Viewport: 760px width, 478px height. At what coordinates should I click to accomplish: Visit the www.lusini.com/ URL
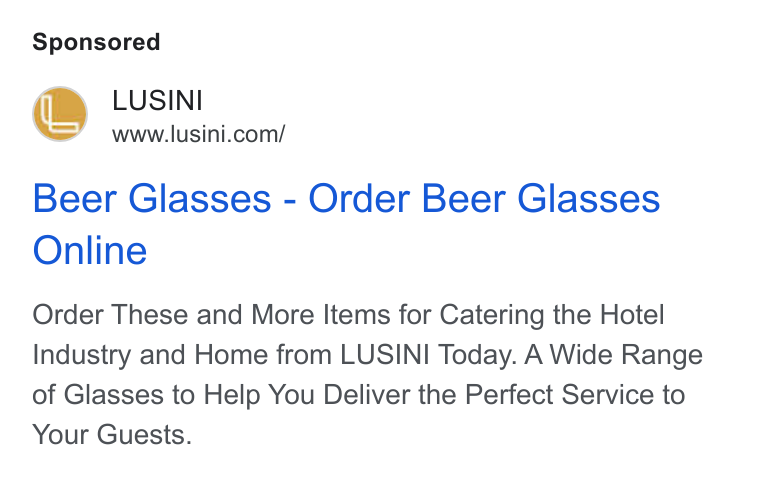199,134
